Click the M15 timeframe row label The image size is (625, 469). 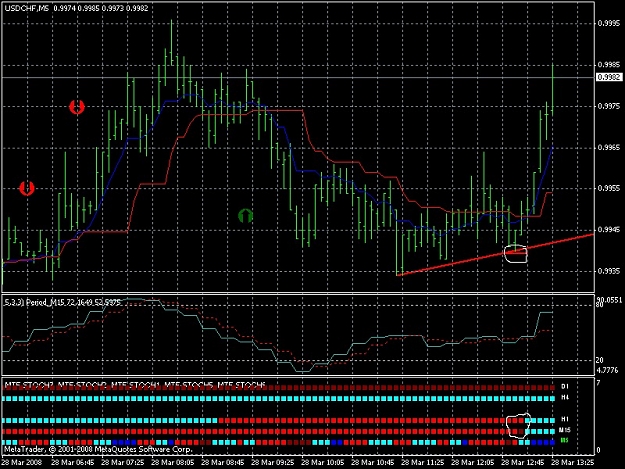click(x=564, y=430)
